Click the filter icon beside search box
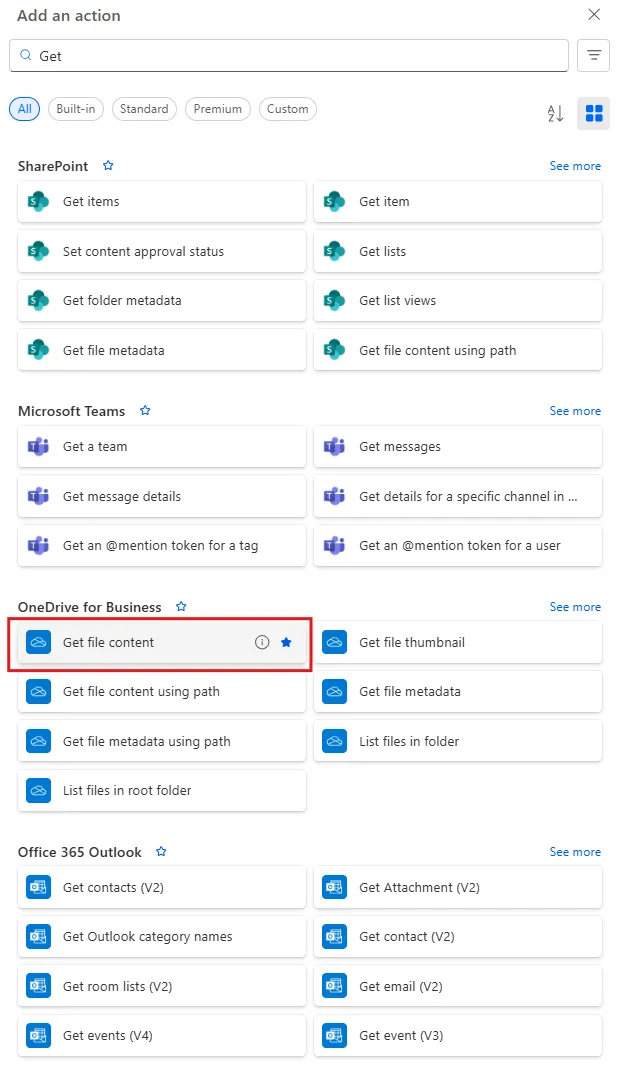The width and height of the screenshot is (623, 1079). (593, 56)
